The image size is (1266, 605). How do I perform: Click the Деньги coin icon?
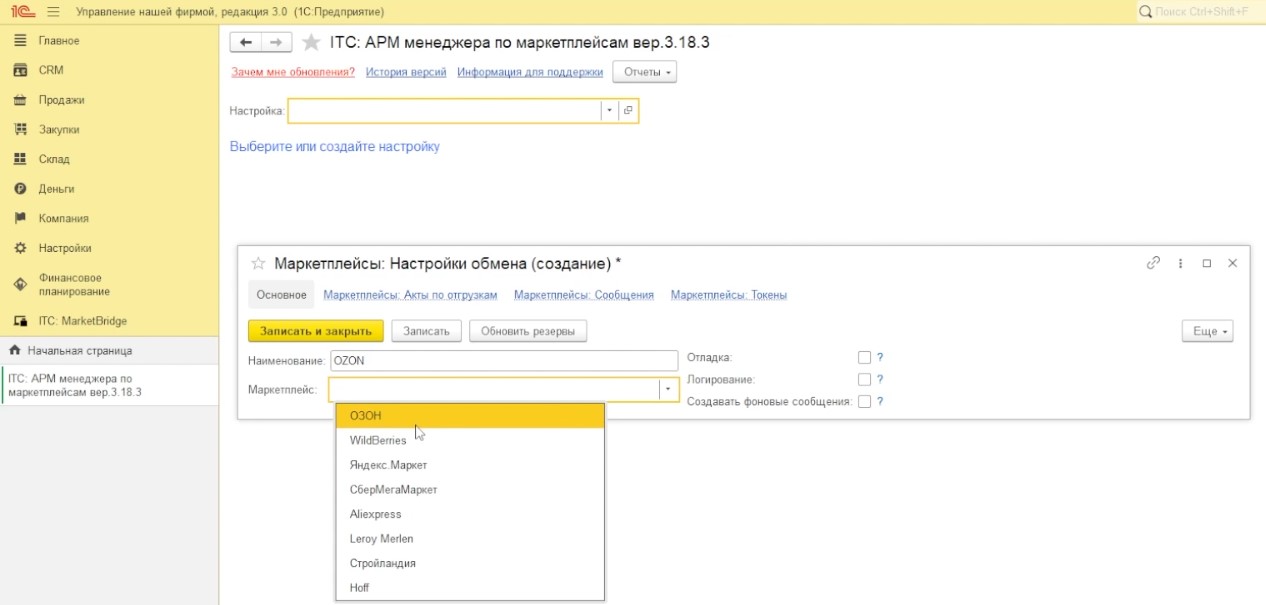(19, 189)
